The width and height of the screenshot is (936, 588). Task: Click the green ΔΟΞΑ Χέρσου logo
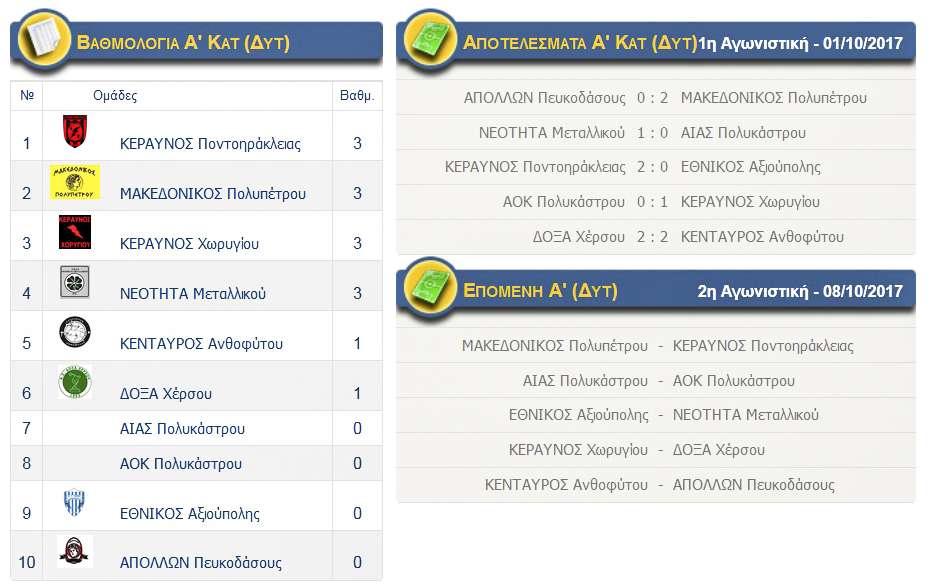[x=75, y=382]
